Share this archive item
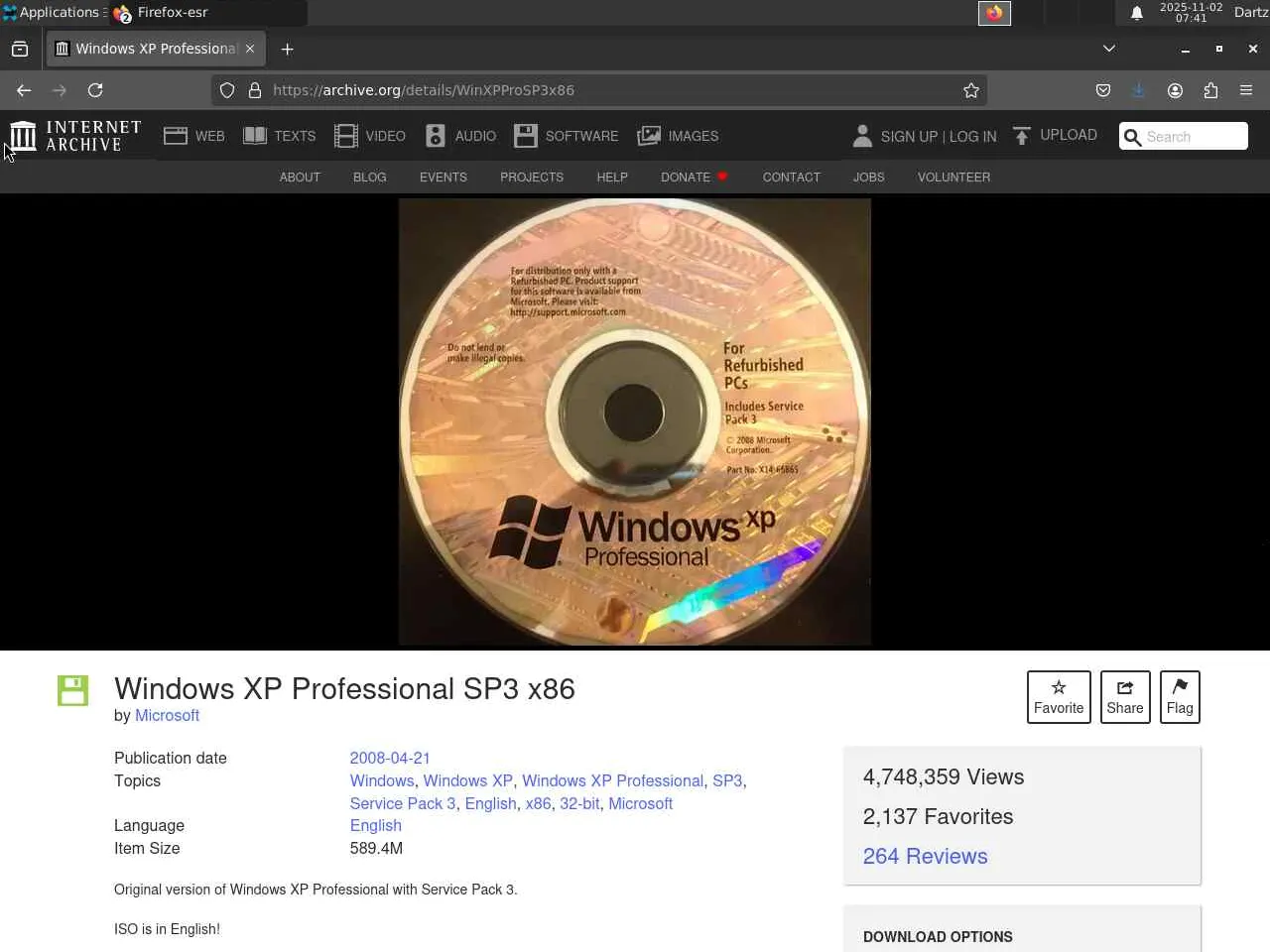 1125,697
